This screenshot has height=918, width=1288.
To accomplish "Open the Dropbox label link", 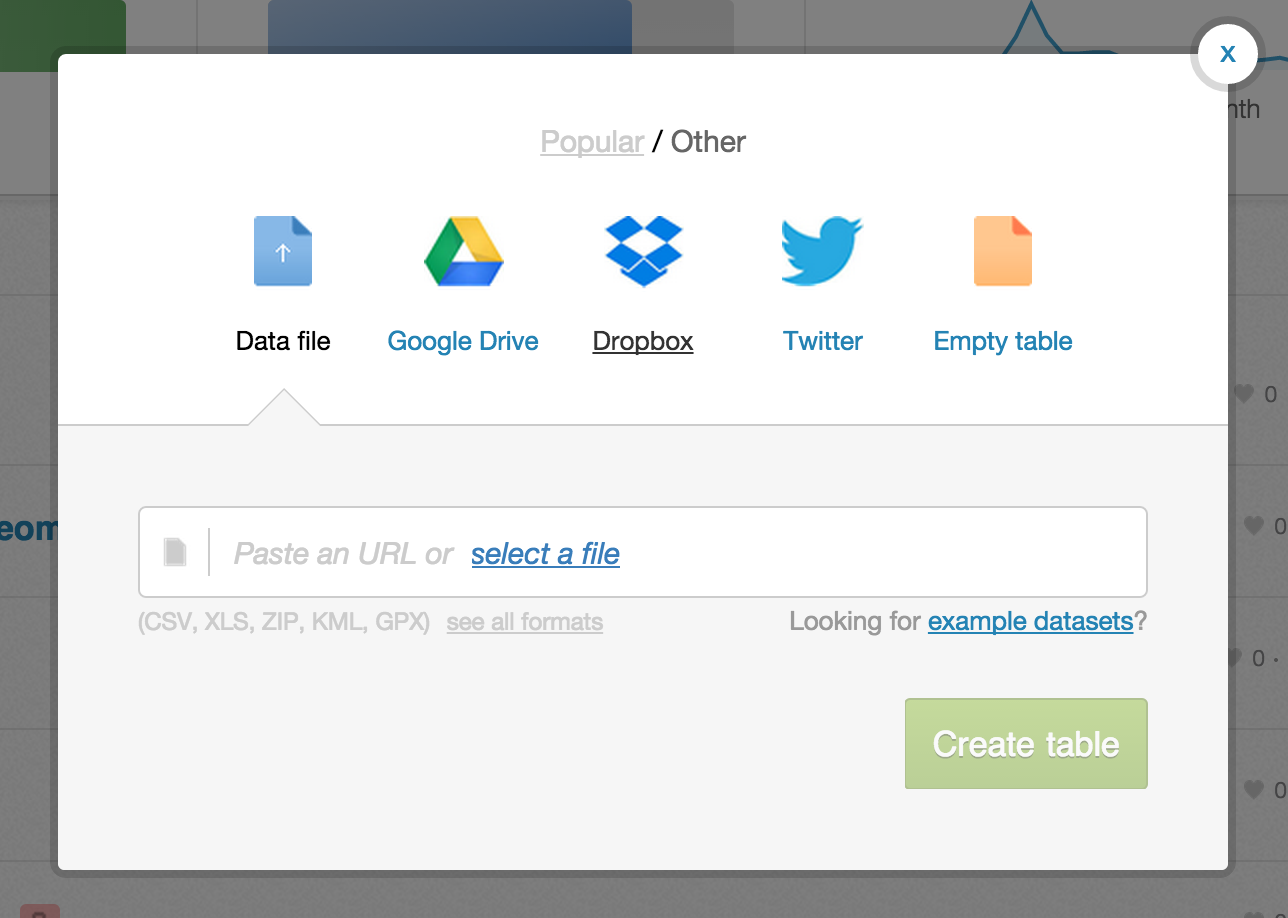I will click(643, 341).
